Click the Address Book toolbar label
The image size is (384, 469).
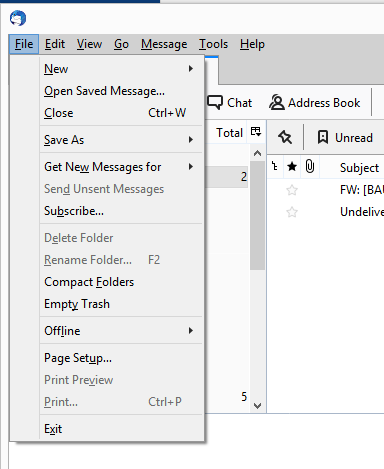pos(324,103)
